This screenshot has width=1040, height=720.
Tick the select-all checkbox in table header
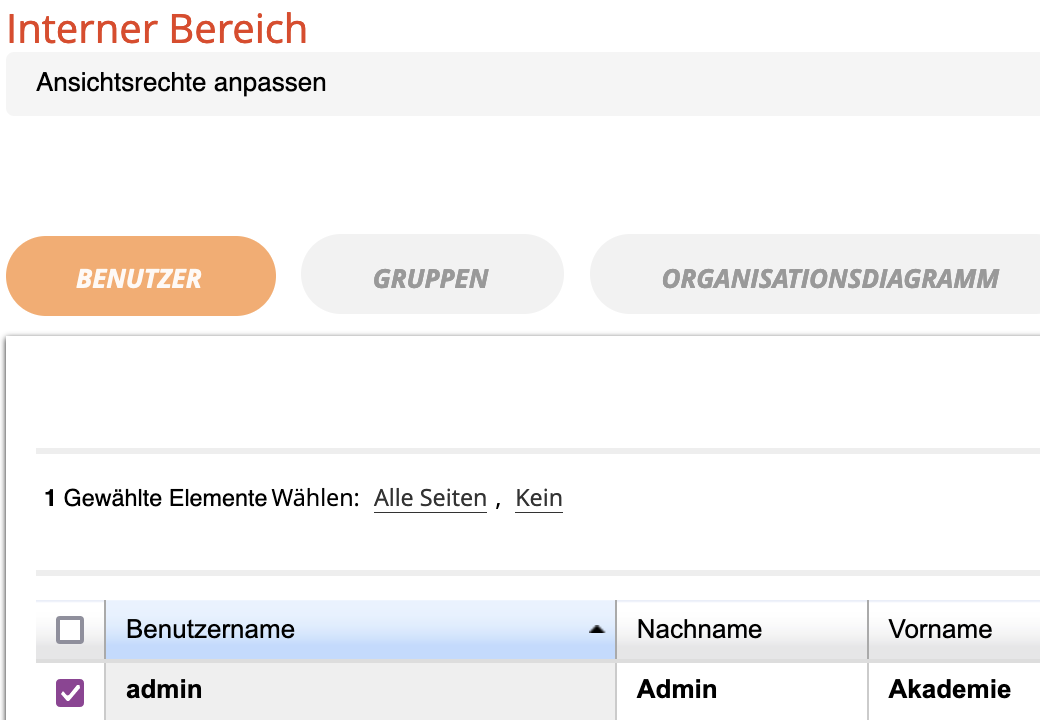point(70,630)
